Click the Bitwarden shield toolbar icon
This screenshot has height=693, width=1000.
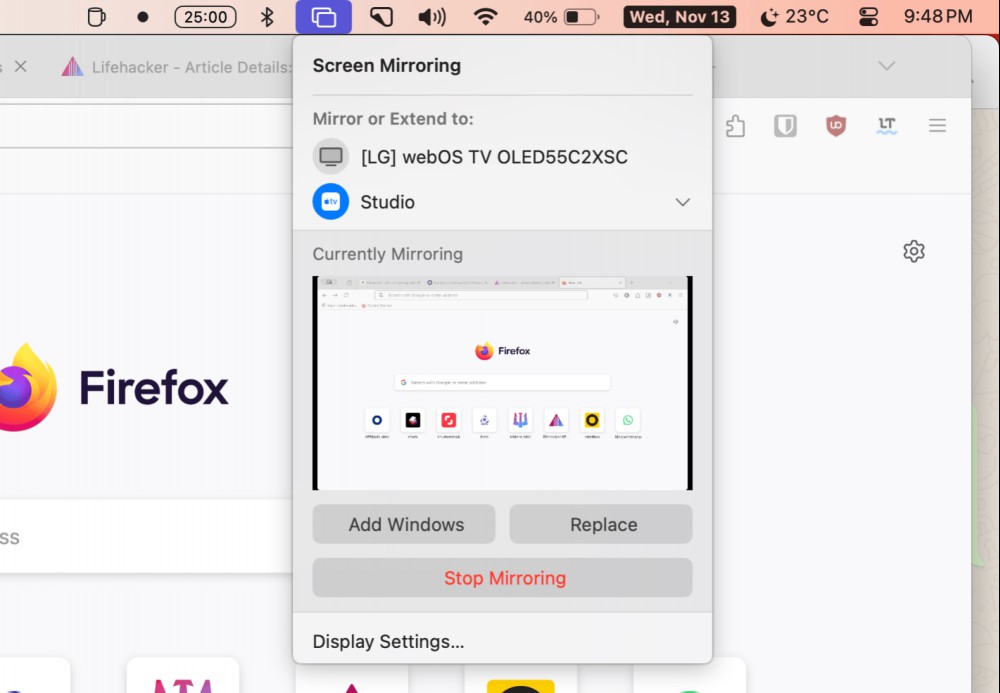point(785,126)
